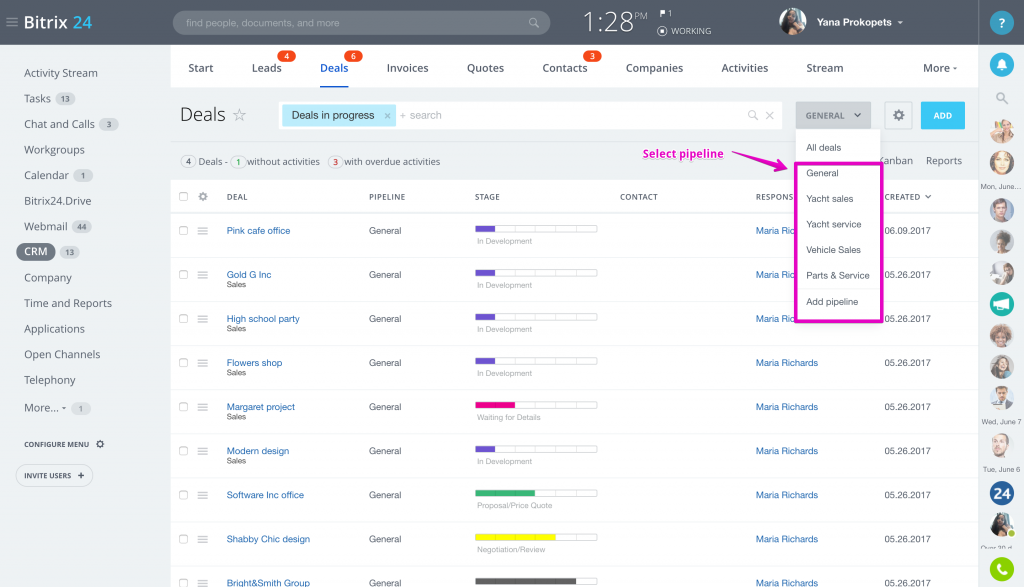Check the Pink cafe office row checkbox
Screen dimensions: 1024x587
click(x=184, y=230)
